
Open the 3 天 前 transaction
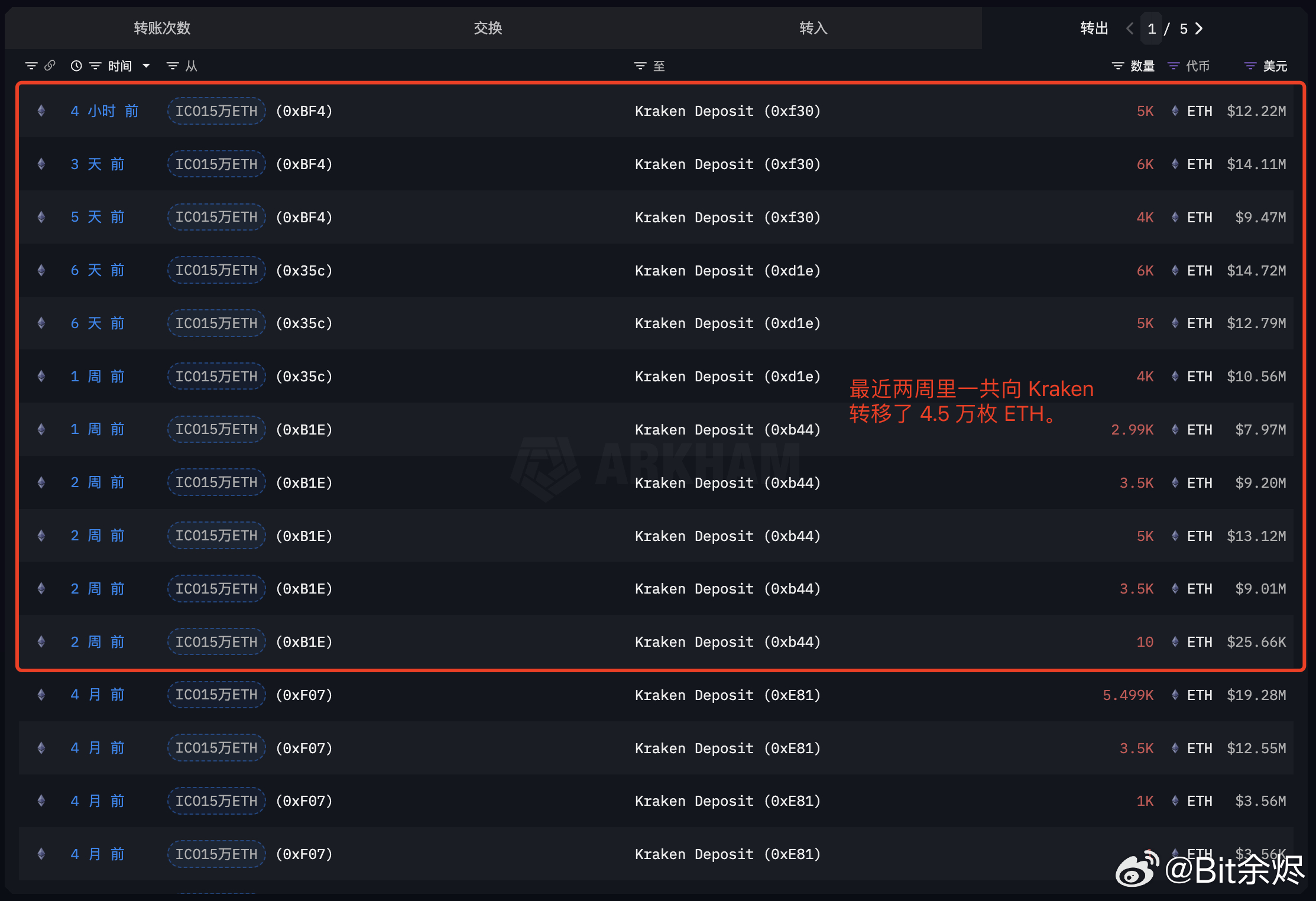[x=98, y=164]
